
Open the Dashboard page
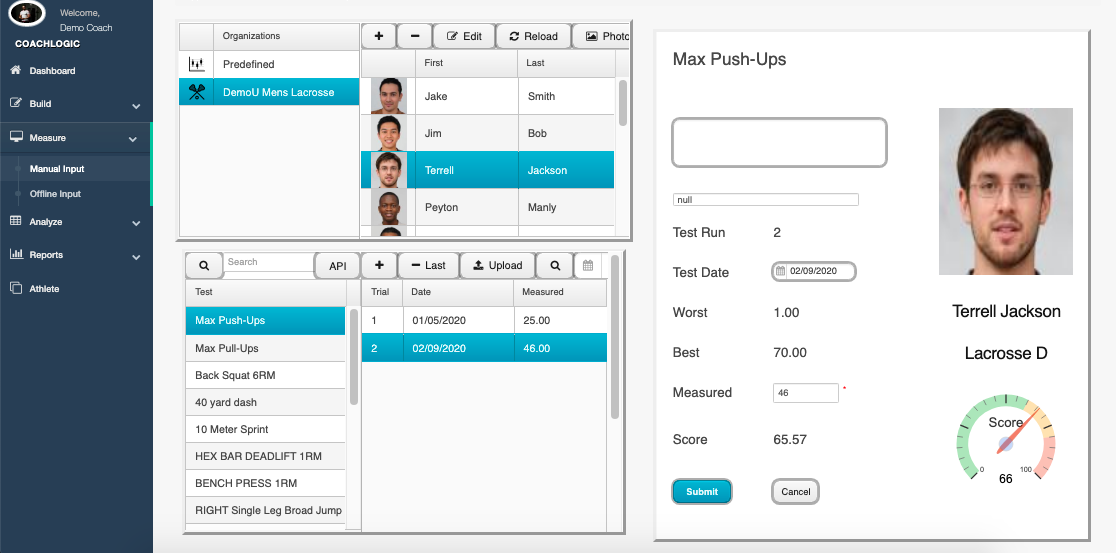pyautogui.click(x=52, y=71)
